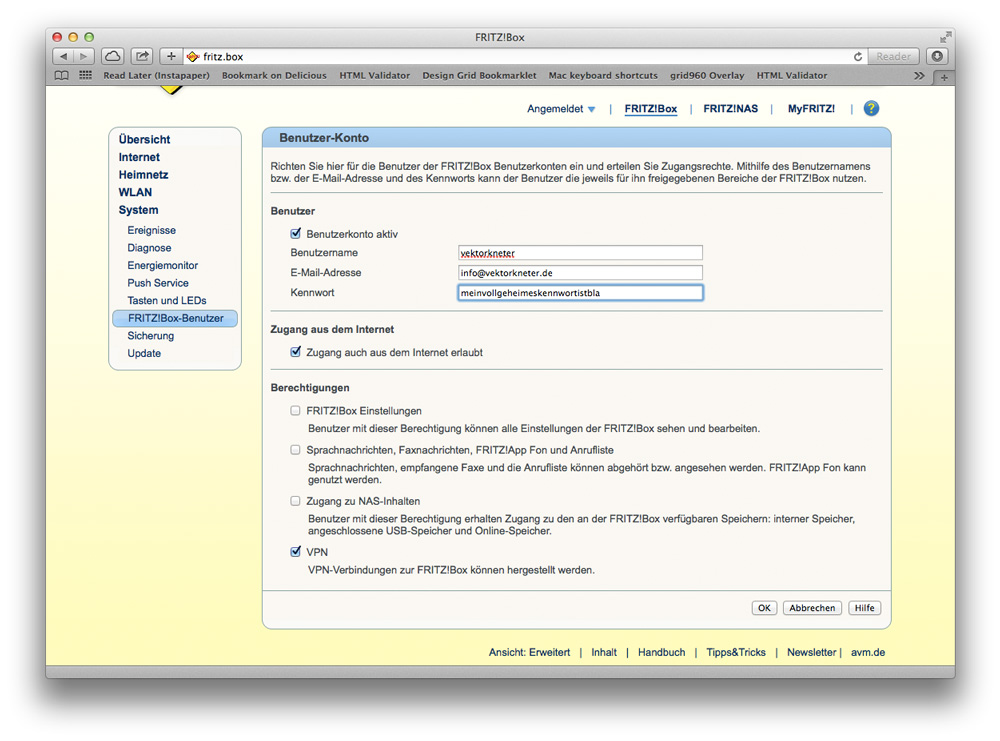Click the Kennwort input field
Image resolution: width=1000 pixels, height=741 pixels.
pyautogui.click(x=580, y=293)
